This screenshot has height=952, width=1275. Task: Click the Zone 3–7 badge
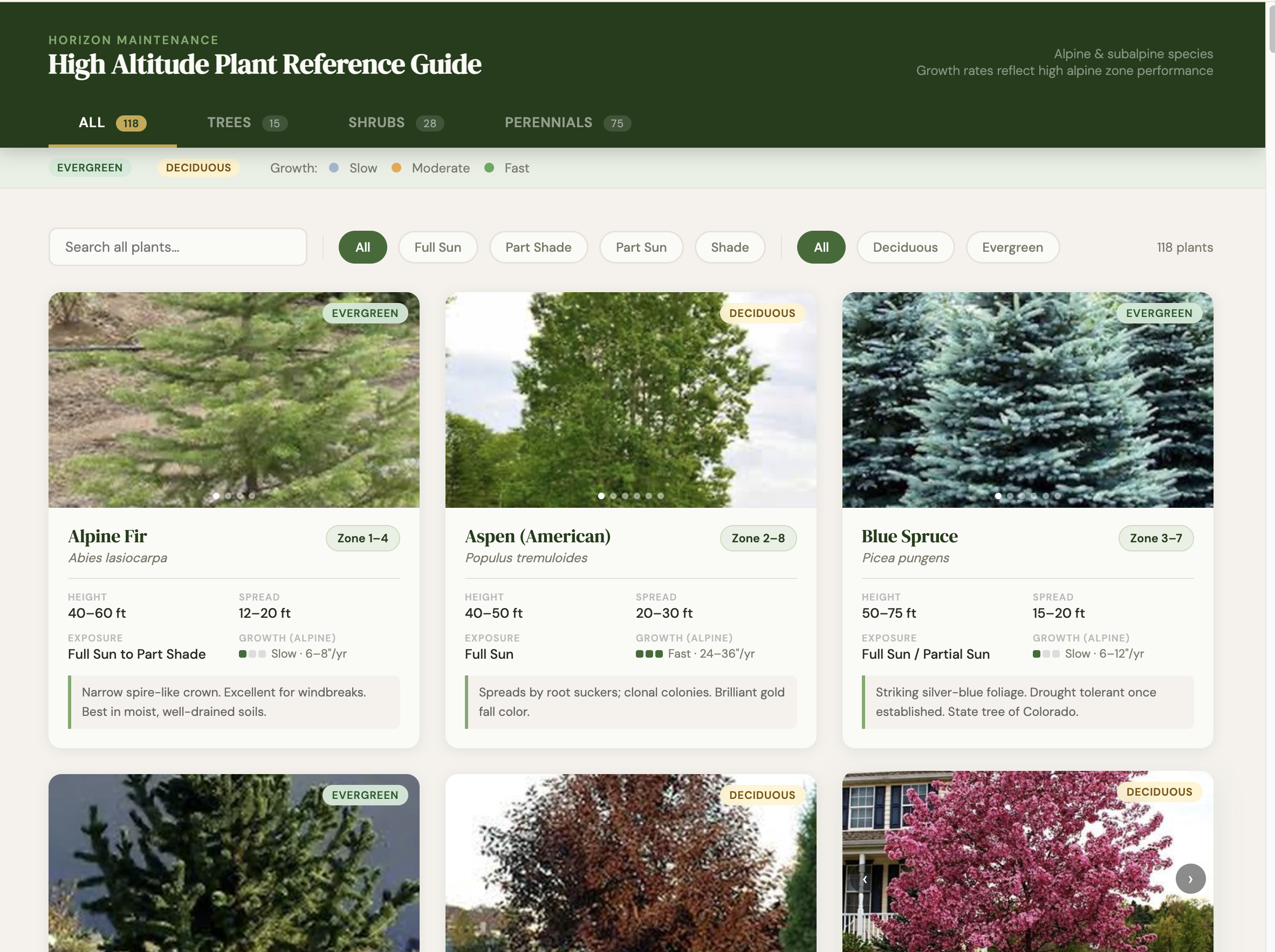(x=1156, y=538)
